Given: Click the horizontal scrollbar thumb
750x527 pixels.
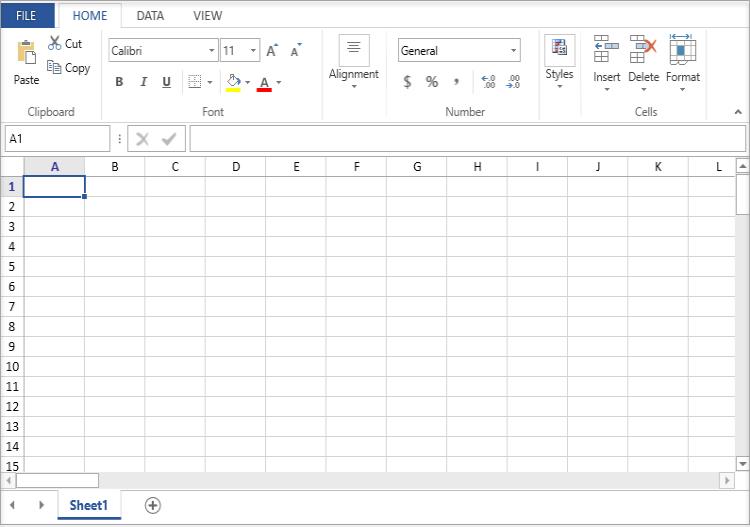Looking at the screenshot, I should click(57, 481).
